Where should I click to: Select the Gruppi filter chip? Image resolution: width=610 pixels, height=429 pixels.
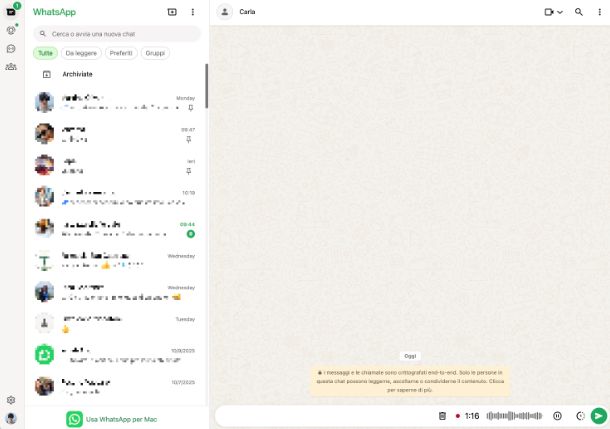(x=155, y=53)
